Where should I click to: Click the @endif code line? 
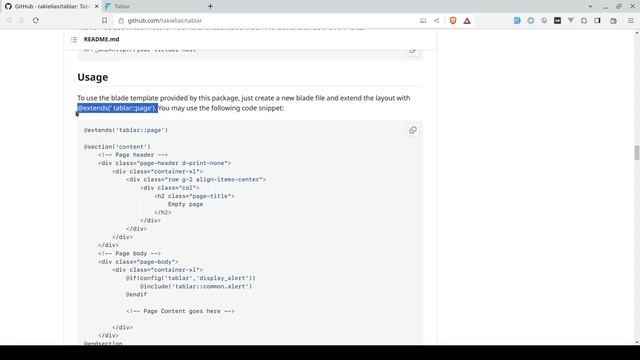point(136,295)
